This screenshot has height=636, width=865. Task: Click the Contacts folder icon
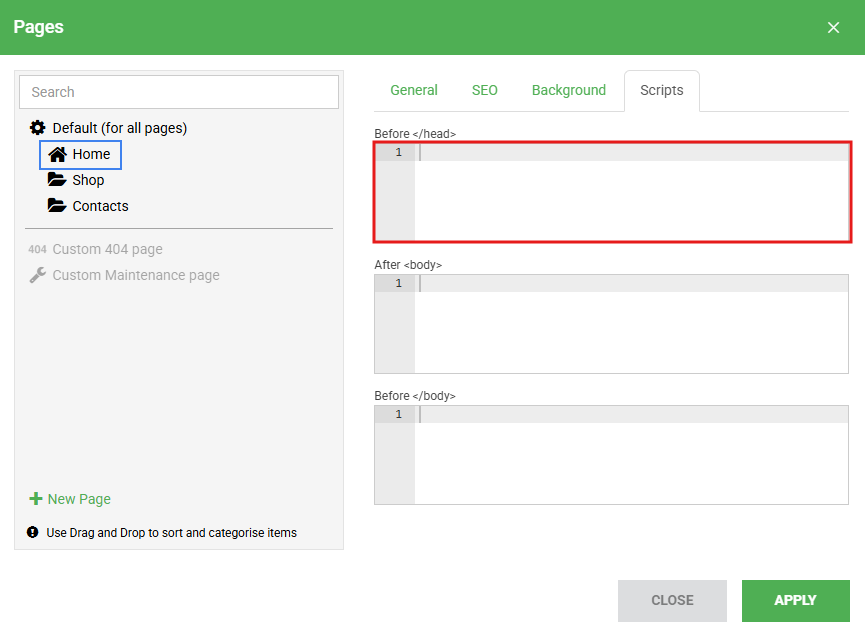pyautogui.click(x=57, y=206)
